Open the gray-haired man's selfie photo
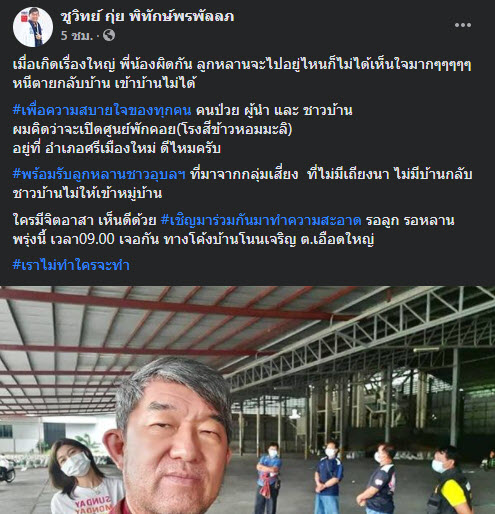 pyautogui.click(x=247, y=400)
